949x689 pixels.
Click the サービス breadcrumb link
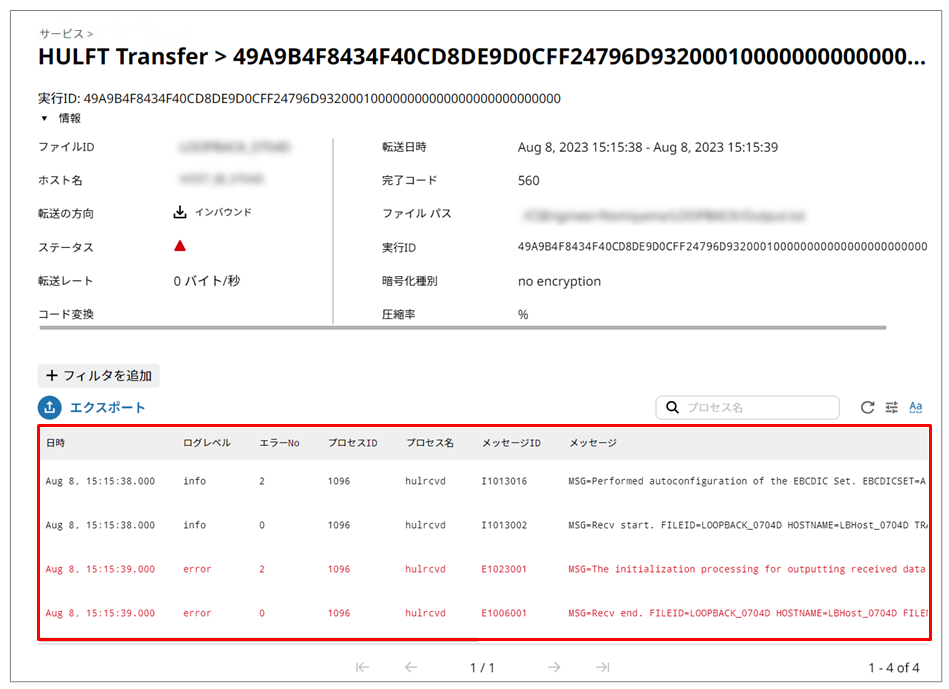coord(61,34)
